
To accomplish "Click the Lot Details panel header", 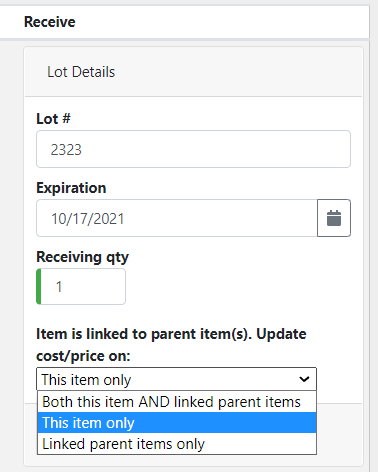I will click(x=193, y=72).
